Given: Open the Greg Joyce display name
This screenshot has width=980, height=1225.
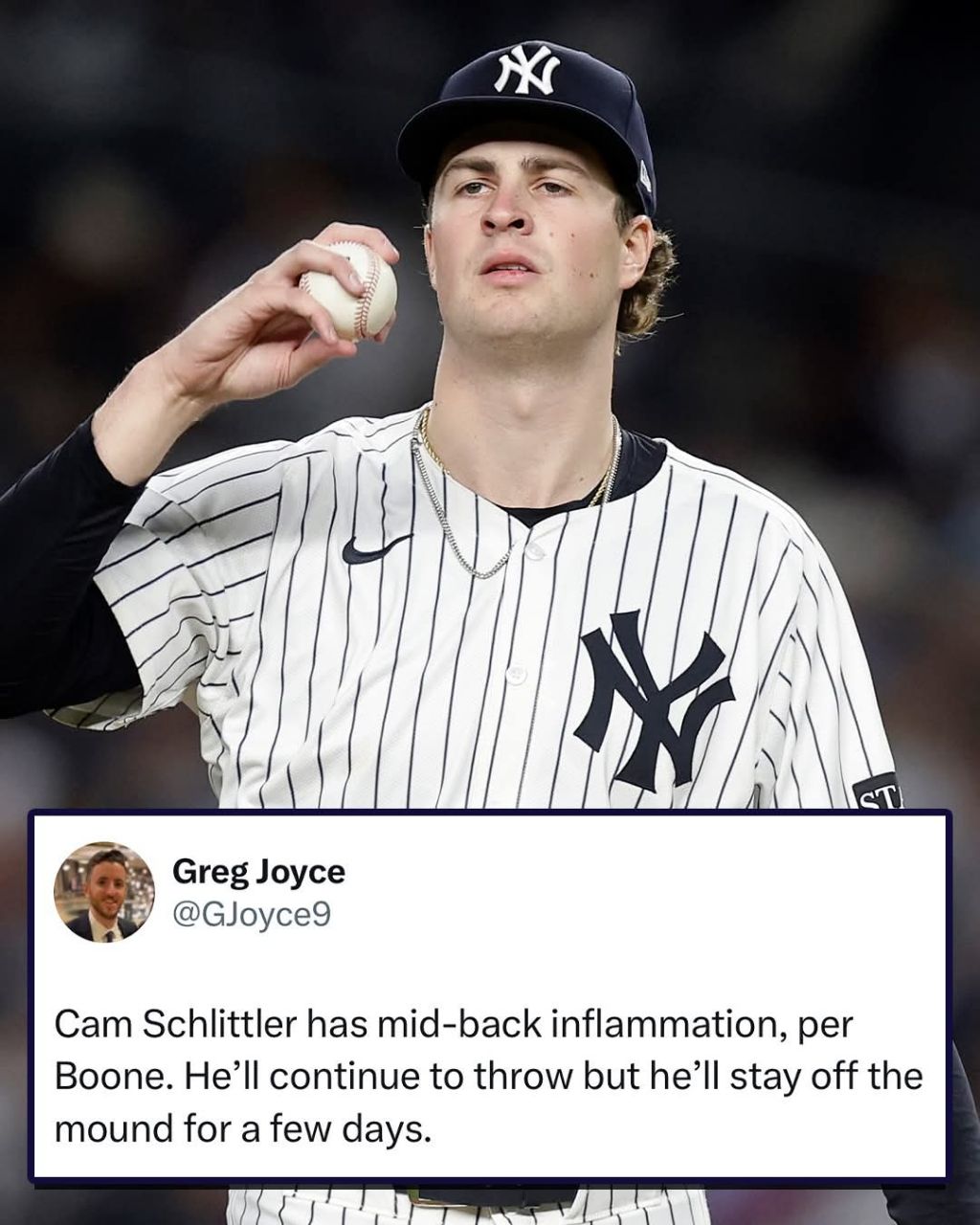Looking at the screenshot, I should (258, 872).
